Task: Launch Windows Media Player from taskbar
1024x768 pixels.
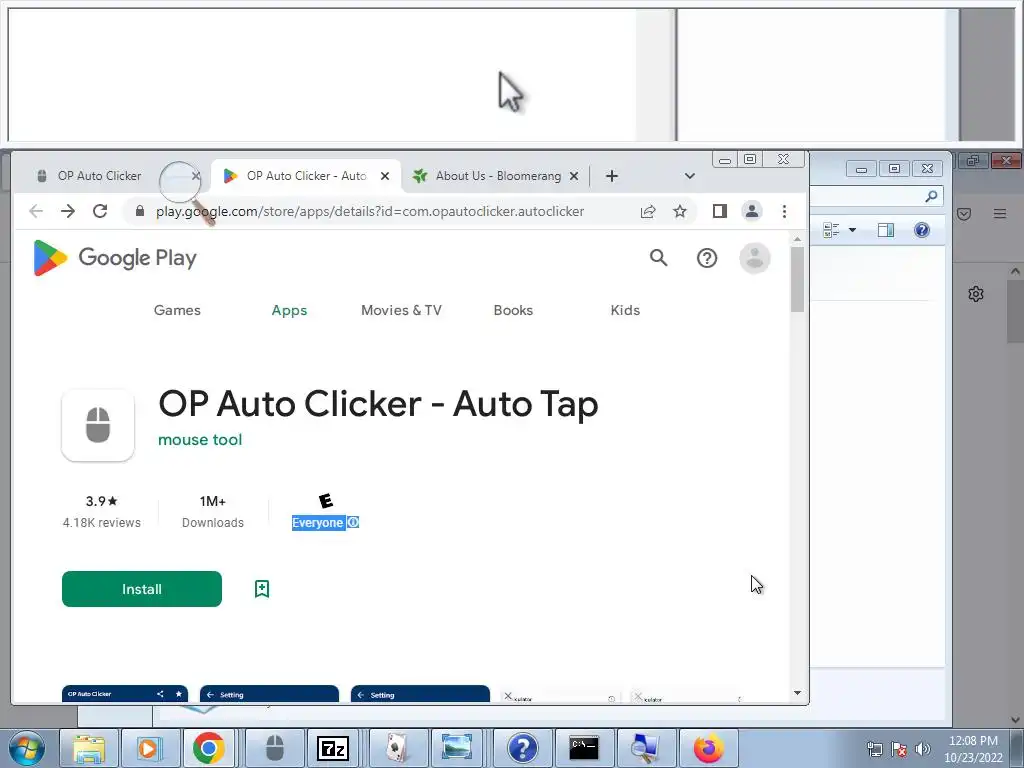Action: pos(149,748)
